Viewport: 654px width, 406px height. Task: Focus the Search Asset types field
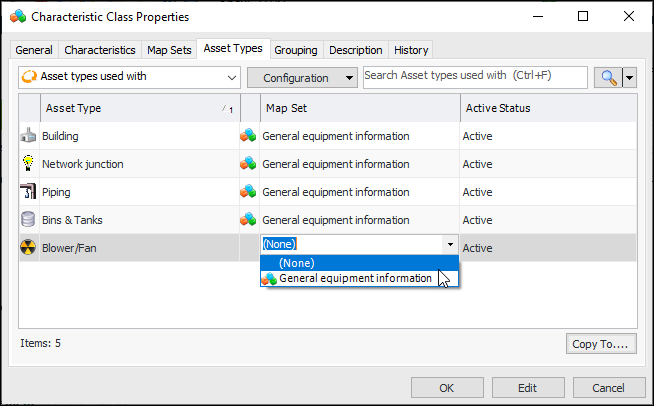pyautogui.click(x=474, y=76)
